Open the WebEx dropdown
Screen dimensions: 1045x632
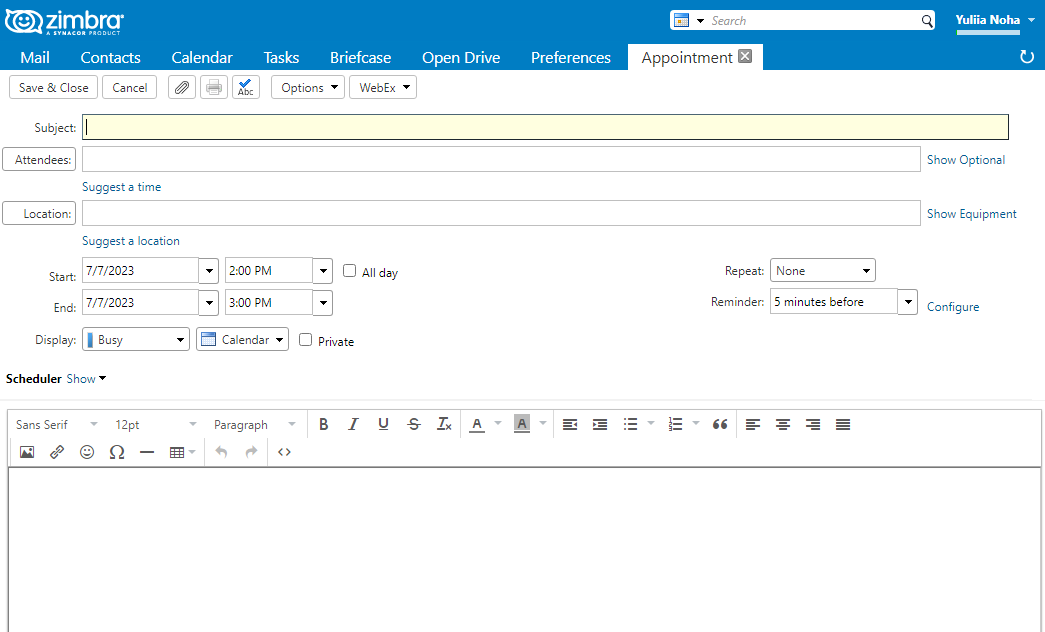point(383,87)
